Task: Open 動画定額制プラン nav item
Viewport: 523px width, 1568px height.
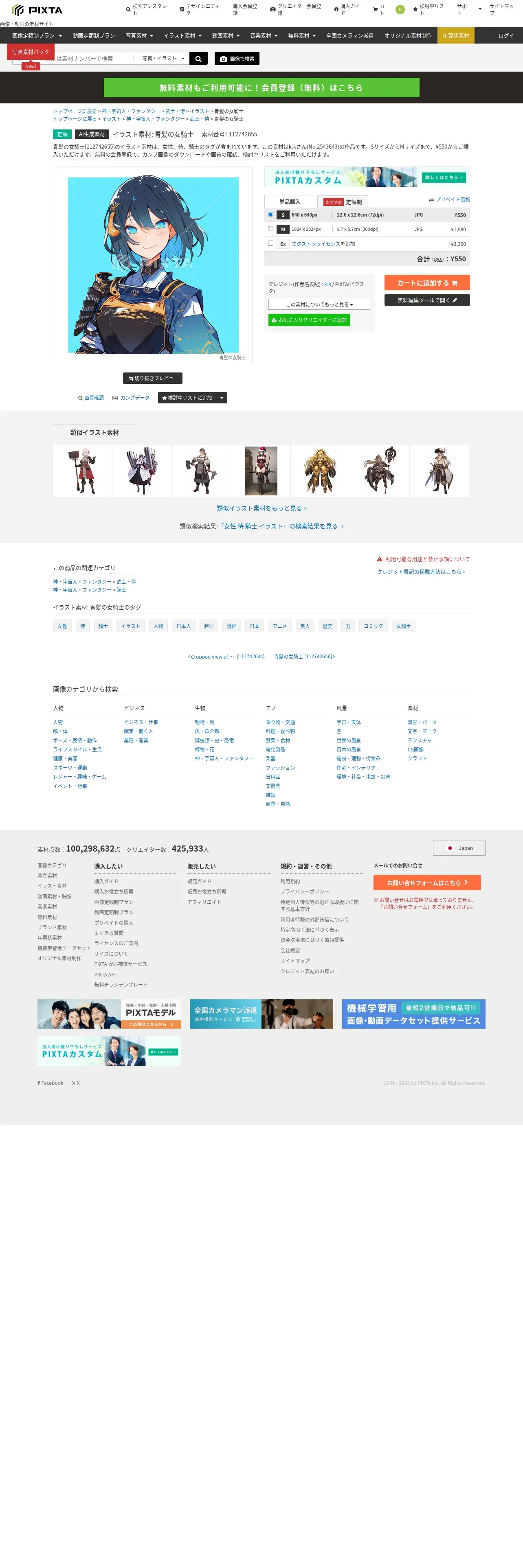Action: [x=93, y=35]
